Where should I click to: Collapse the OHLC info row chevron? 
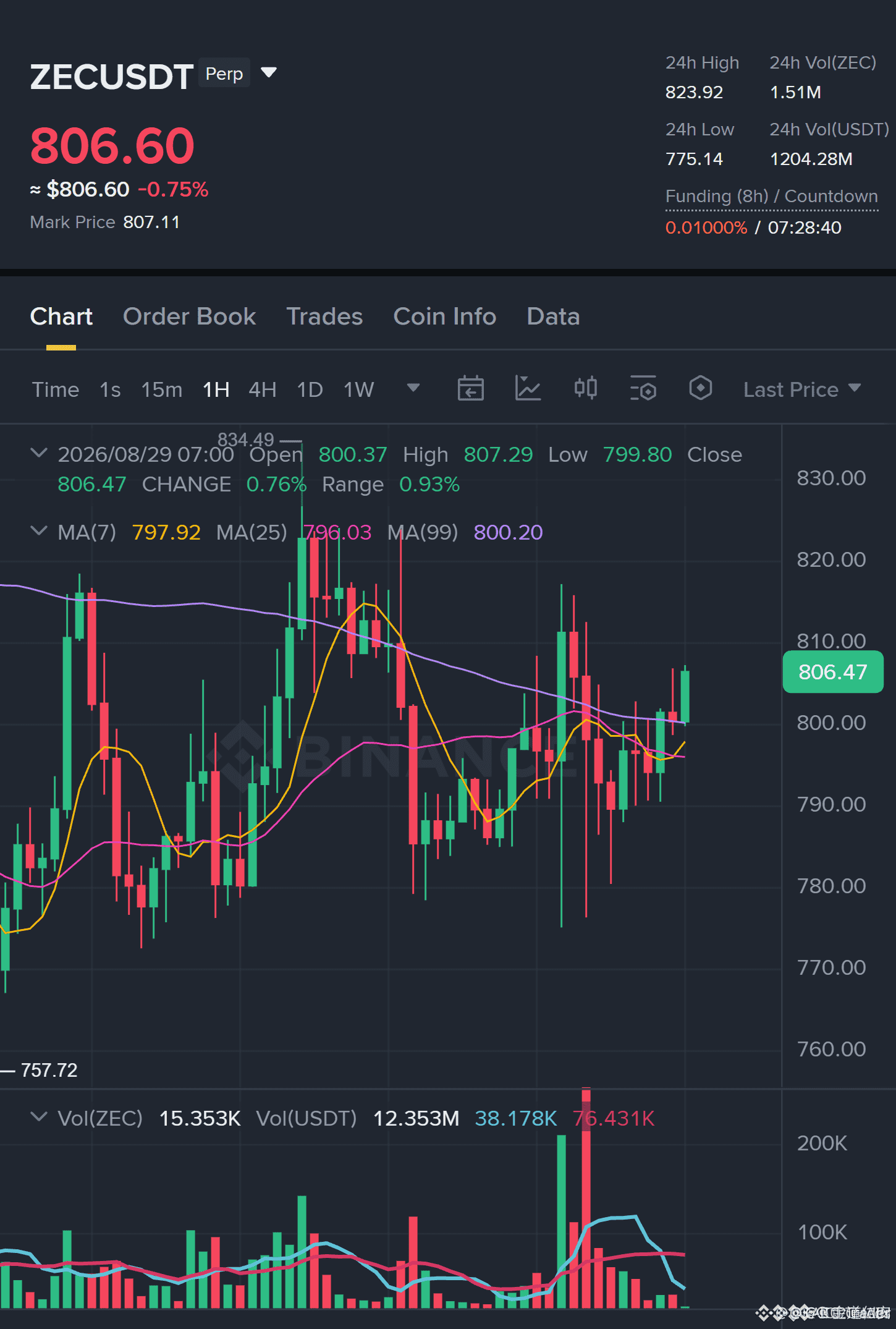[x=38, y=454]
